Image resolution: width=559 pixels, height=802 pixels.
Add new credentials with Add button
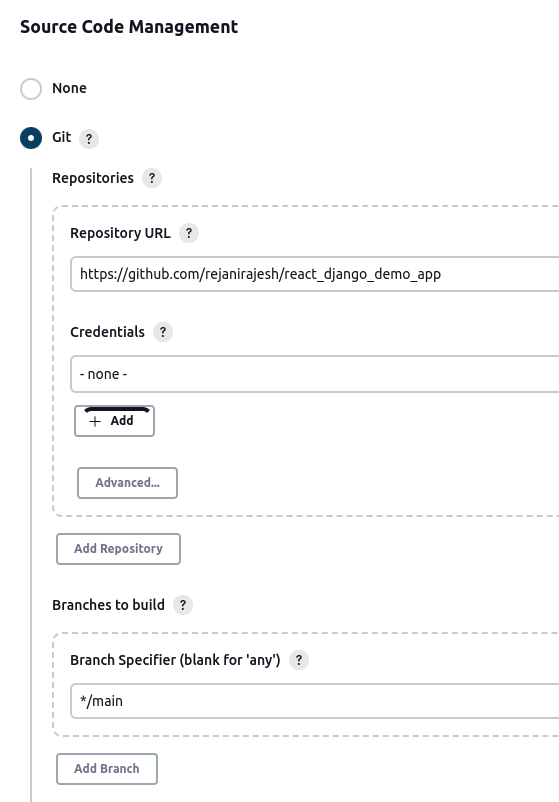coord(115,421)
